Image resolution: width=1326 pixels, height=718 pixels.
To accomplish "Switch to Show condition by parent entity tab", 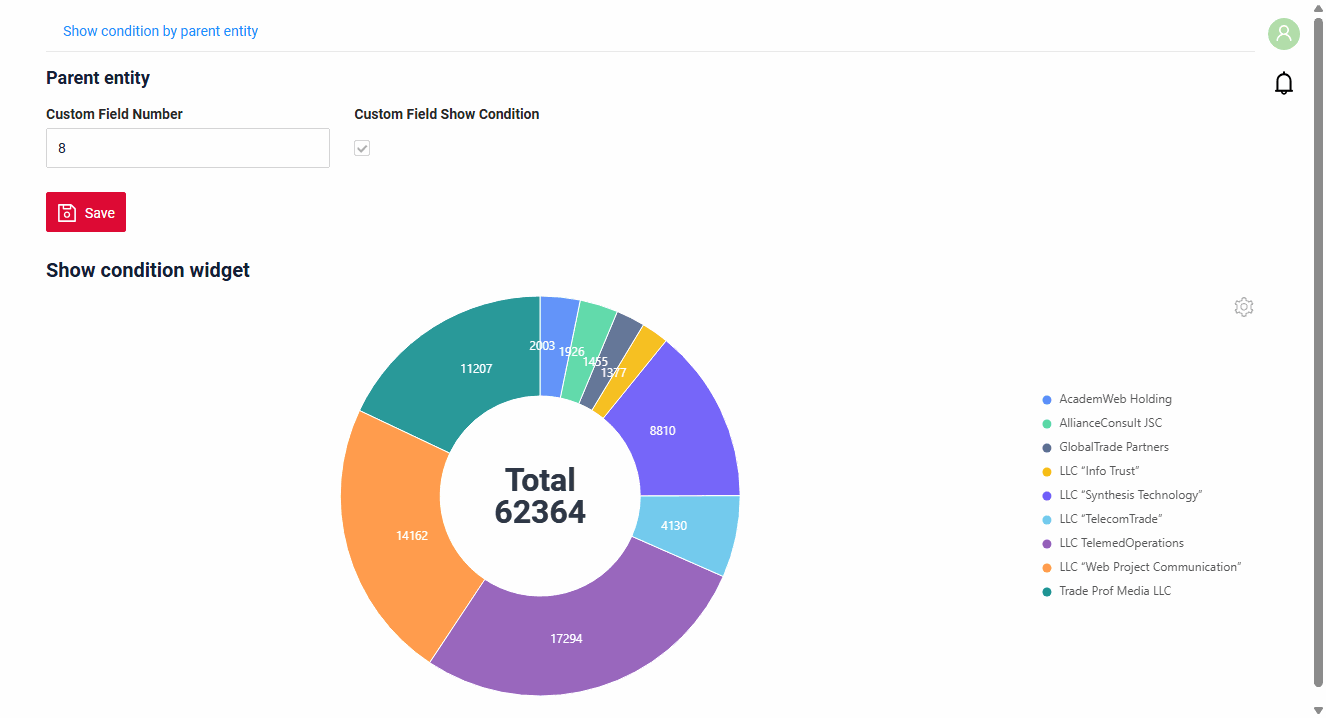I will coord(160,31).
